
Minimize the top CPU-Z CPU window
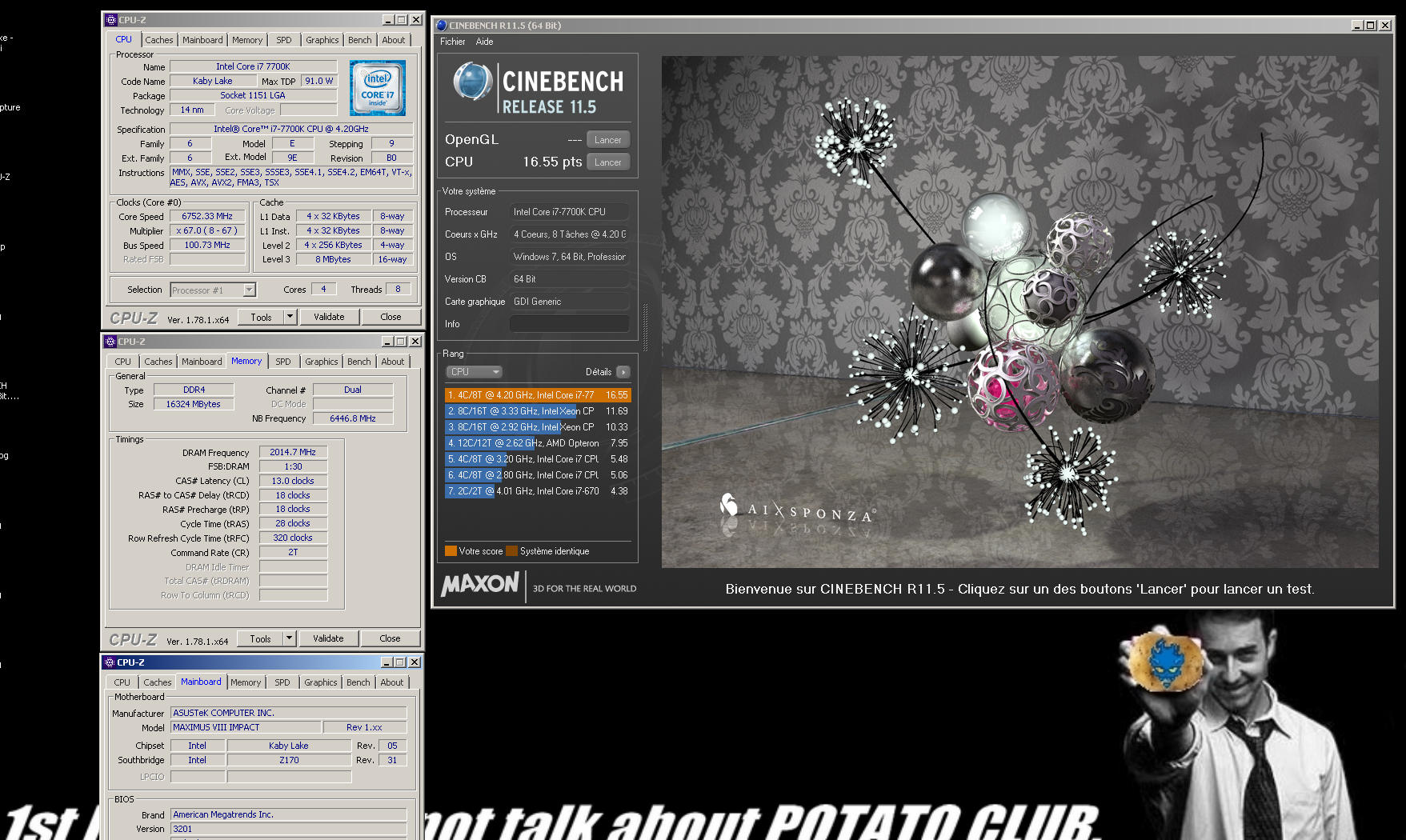click(x=388, y=20)
